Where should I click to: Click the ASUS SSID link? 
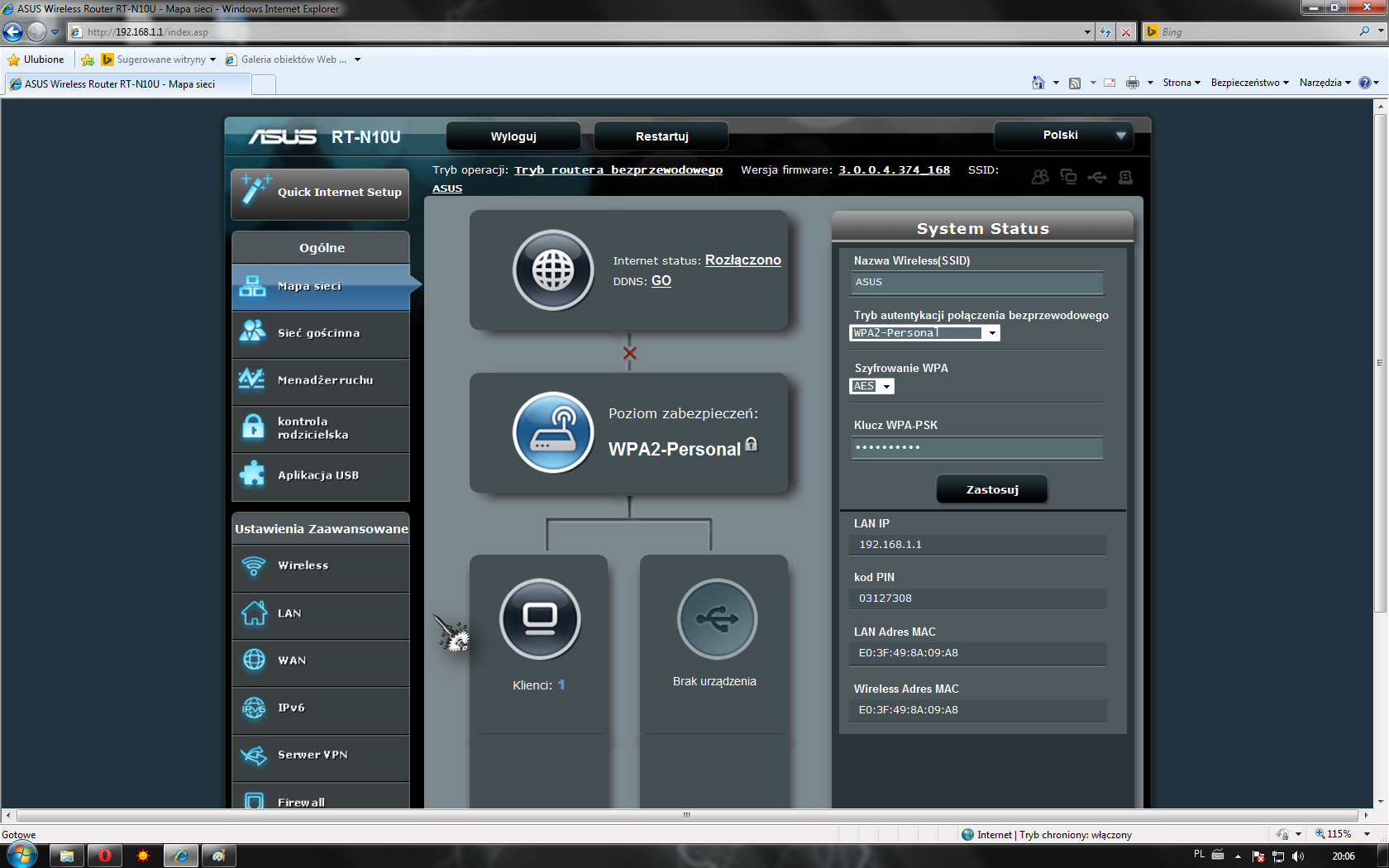pyautogui.click(x=447, y=188)
